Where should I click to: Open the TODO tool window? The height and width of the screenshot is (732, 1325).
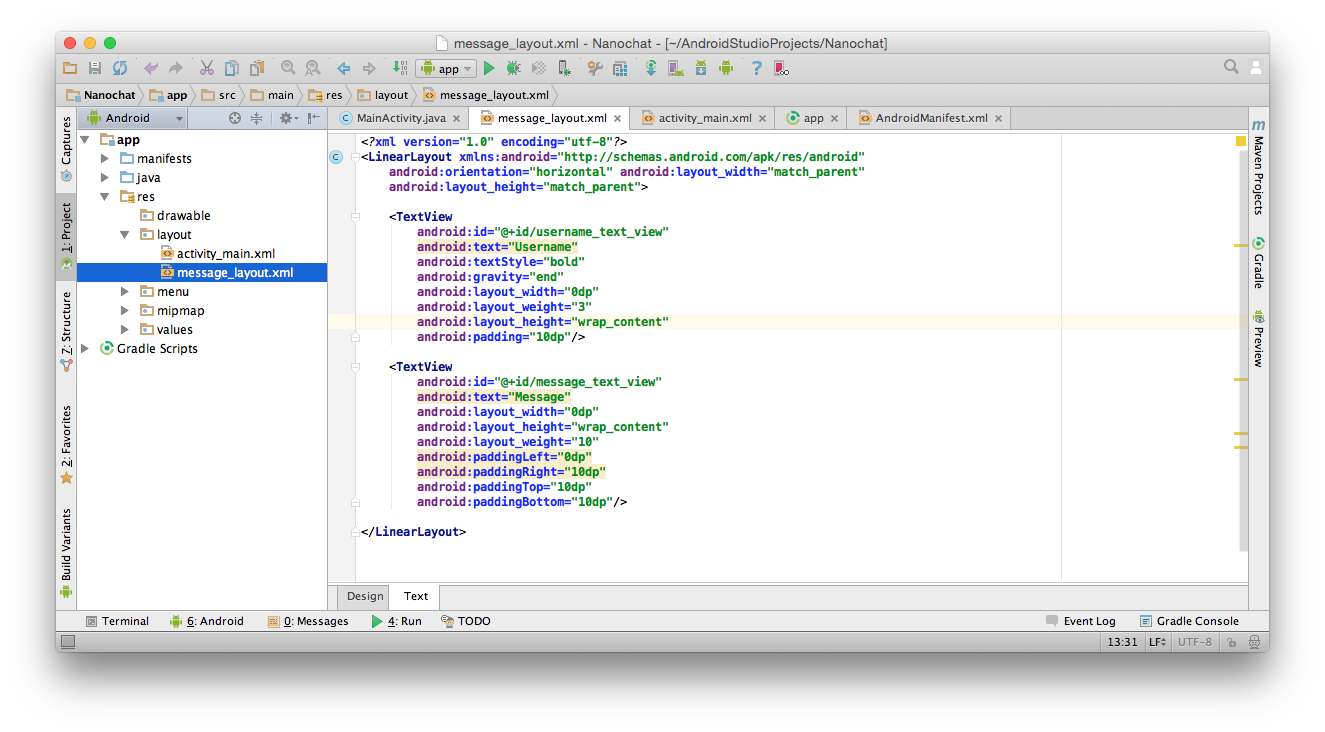(466, 621)
